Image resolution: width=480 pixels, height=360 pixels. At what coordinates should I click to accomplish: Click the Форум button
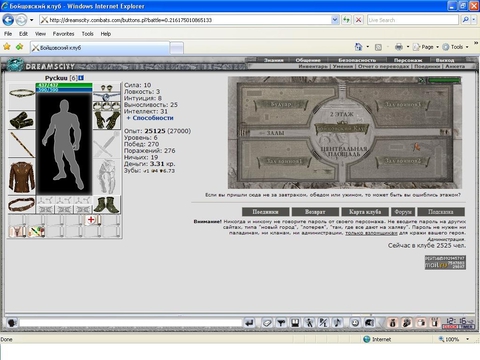403,212
